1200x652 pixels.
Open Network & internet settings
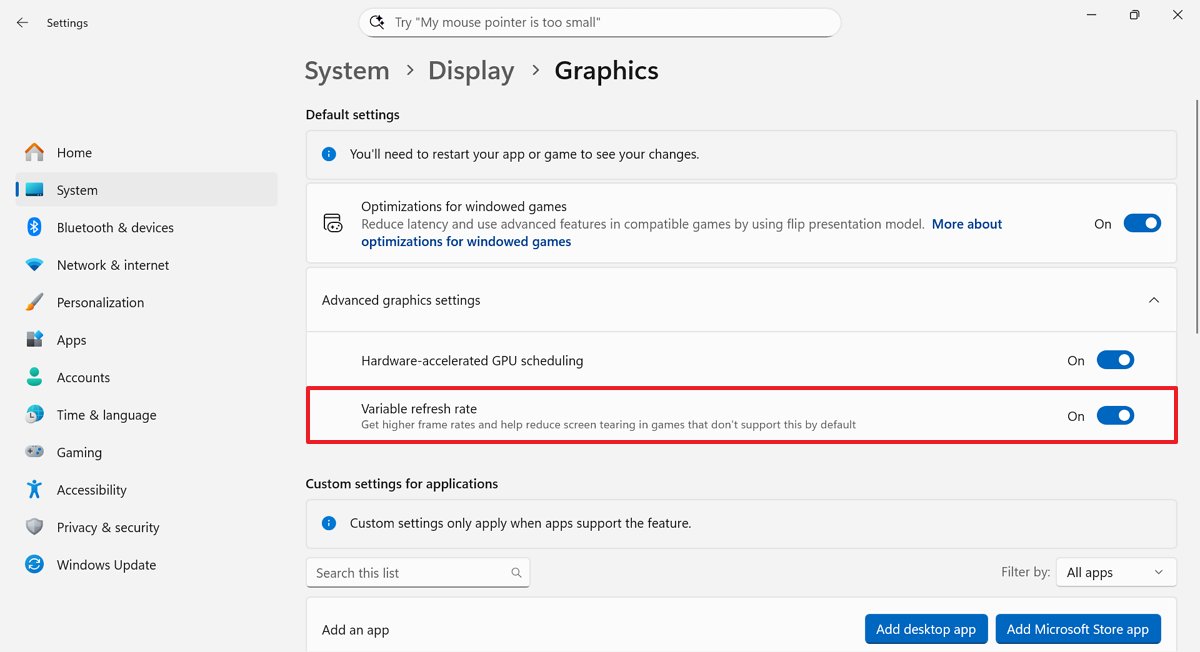33,265
